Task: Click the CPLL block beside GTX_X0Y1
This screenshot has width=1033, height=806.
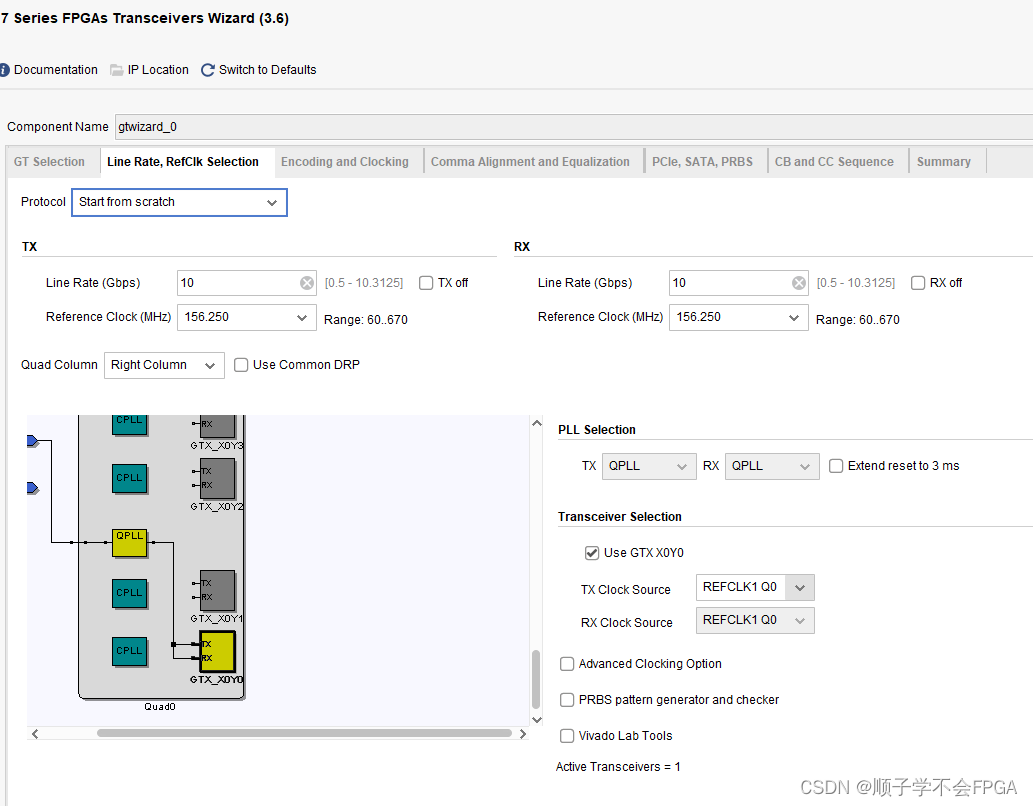Action: [x=130, y=593]
